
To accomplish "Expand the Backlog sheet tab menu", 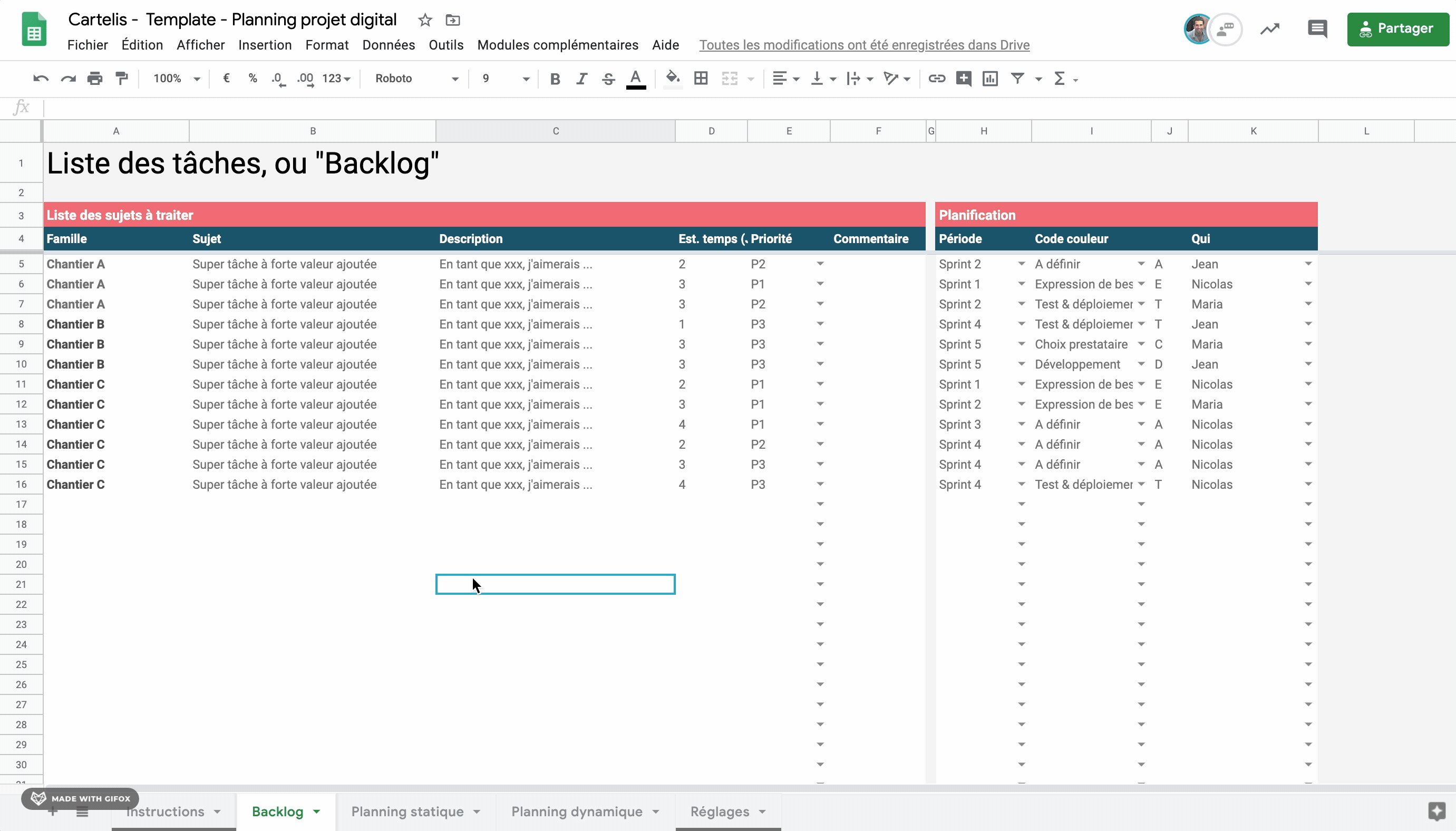I will click(317, 812).
